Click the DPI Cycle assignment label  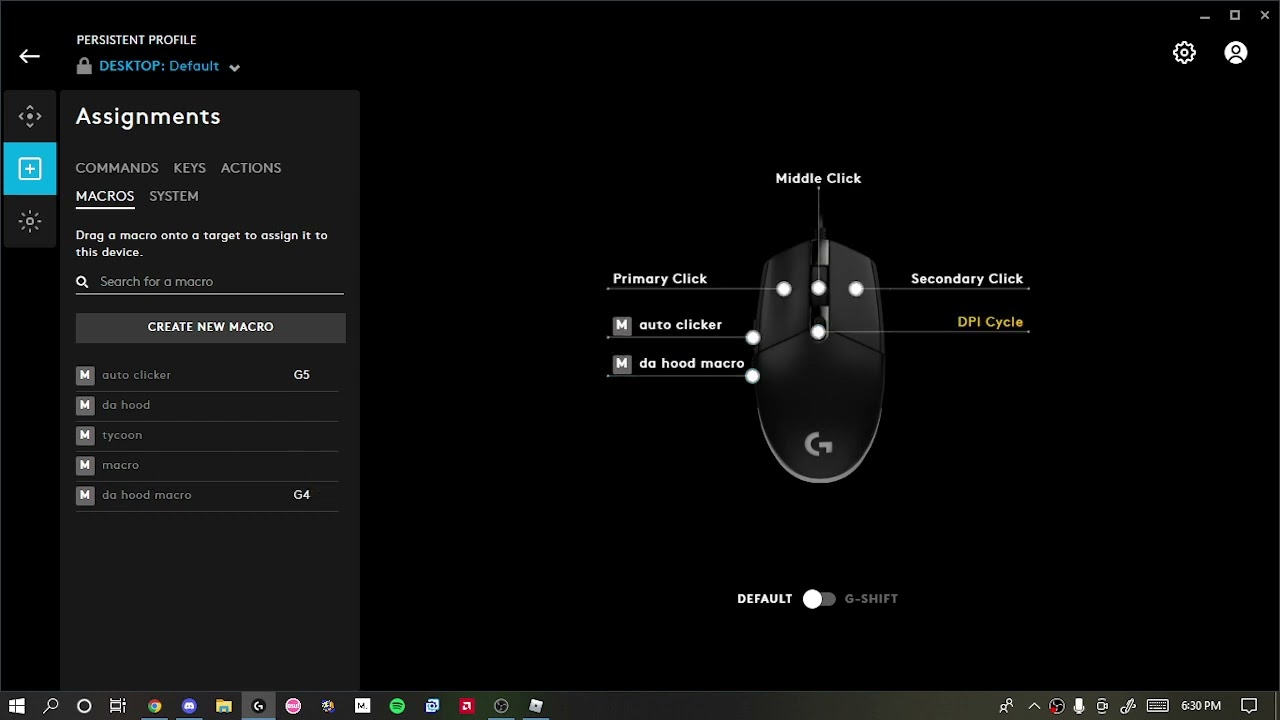click(x=990, y=322)
